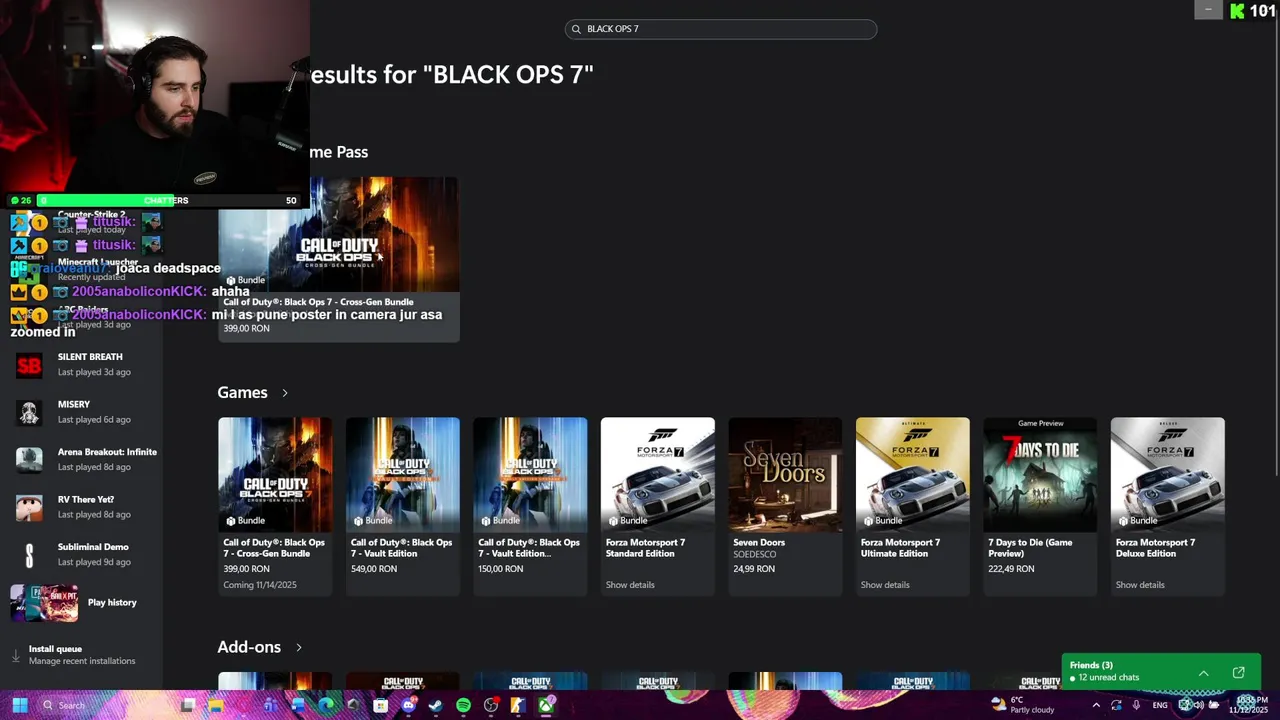
Task: Click the ENG language indicator
Action: click(x=1160, y=705)
